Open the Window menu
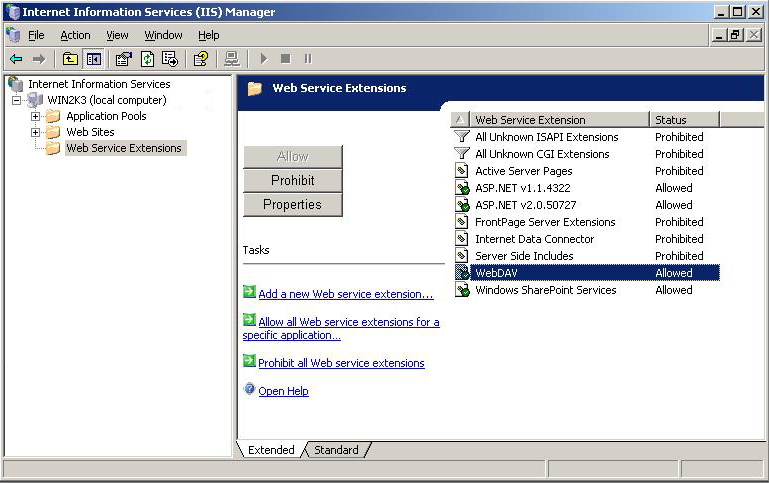Image resolution: width=769 pixels, height=483 pixels. point(163,35)
